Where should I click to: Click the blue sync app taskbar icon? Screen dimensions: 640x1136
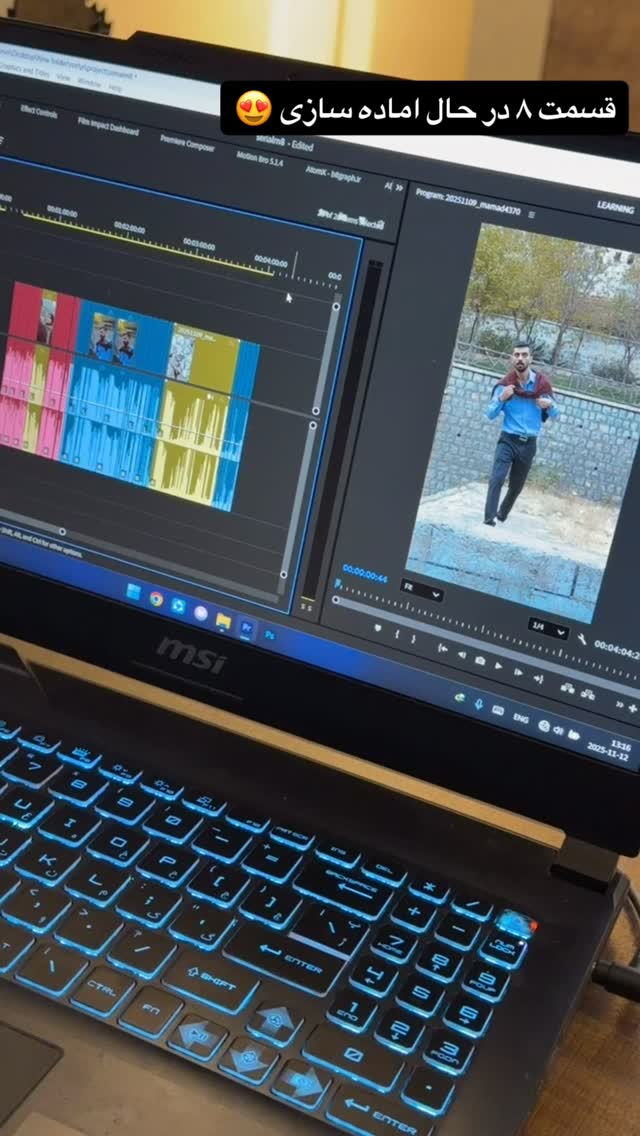[178, 606]
